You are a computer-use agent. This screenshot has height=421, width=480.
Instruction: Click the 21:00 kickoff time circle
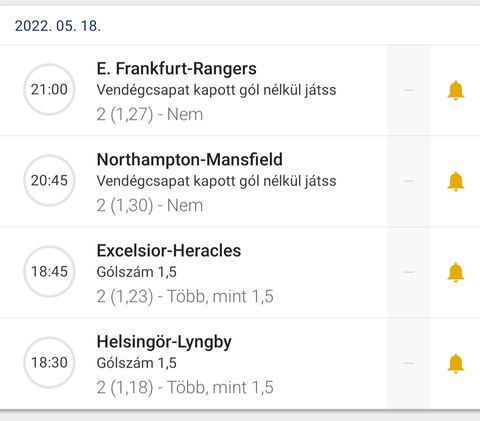coord(49,89)
